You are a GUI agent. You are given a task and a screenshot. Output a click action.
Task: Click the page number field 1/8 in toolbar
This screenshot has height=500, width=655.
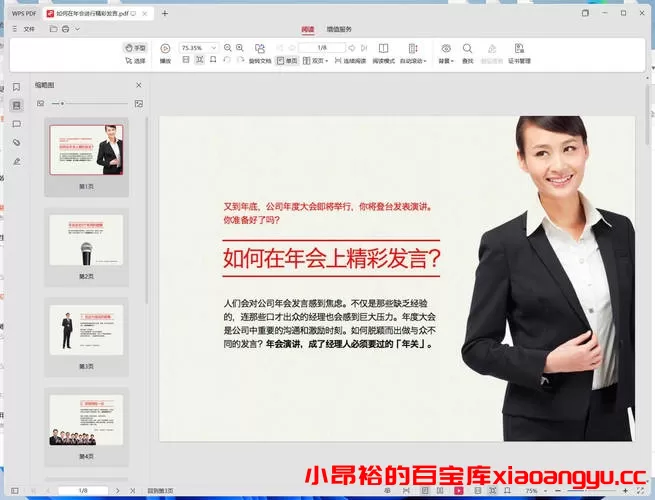coord(322,48)
